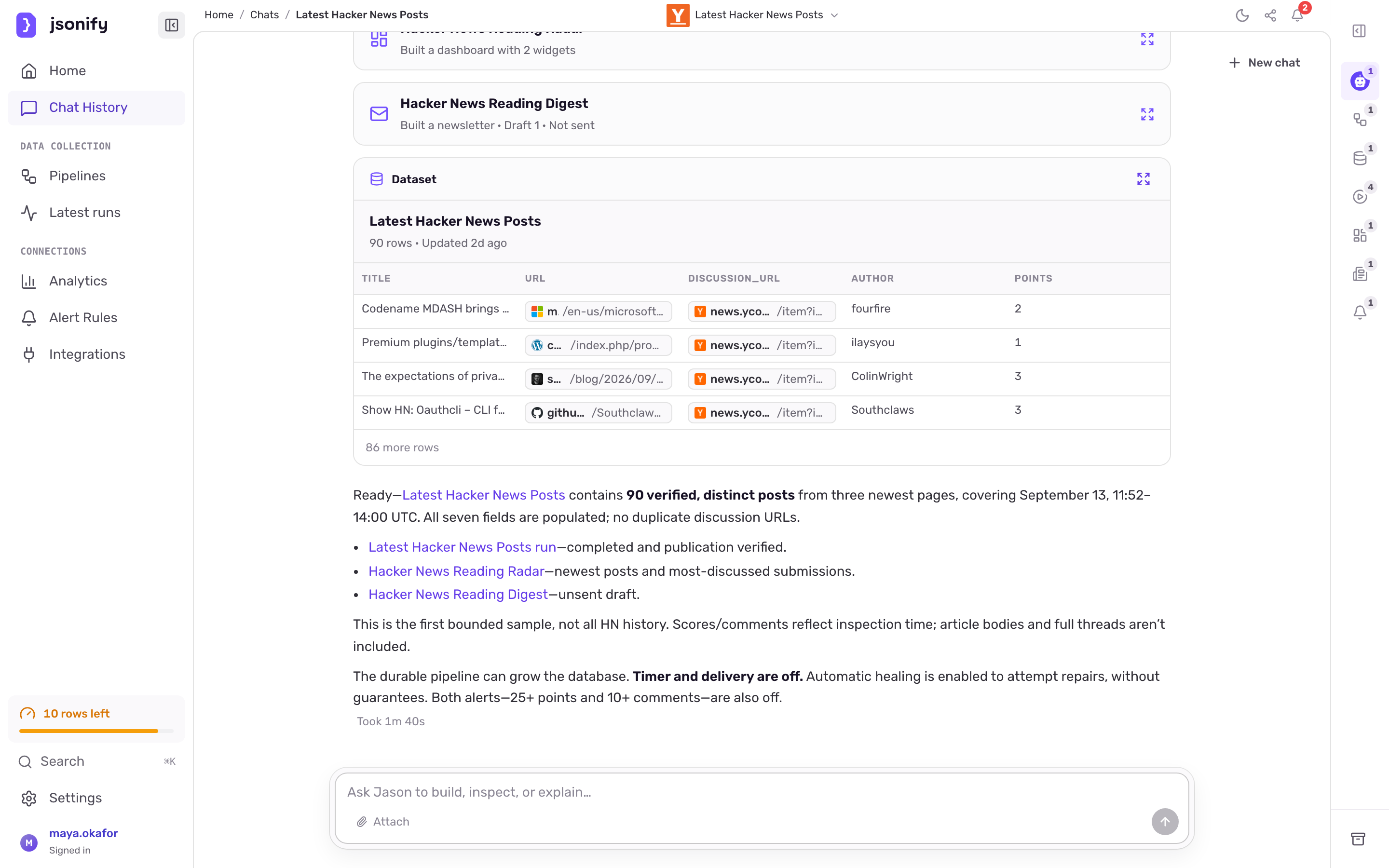1389x868 pixels.
Task: Open the /index.php/pro URL chip
Action: coord(598,345)
